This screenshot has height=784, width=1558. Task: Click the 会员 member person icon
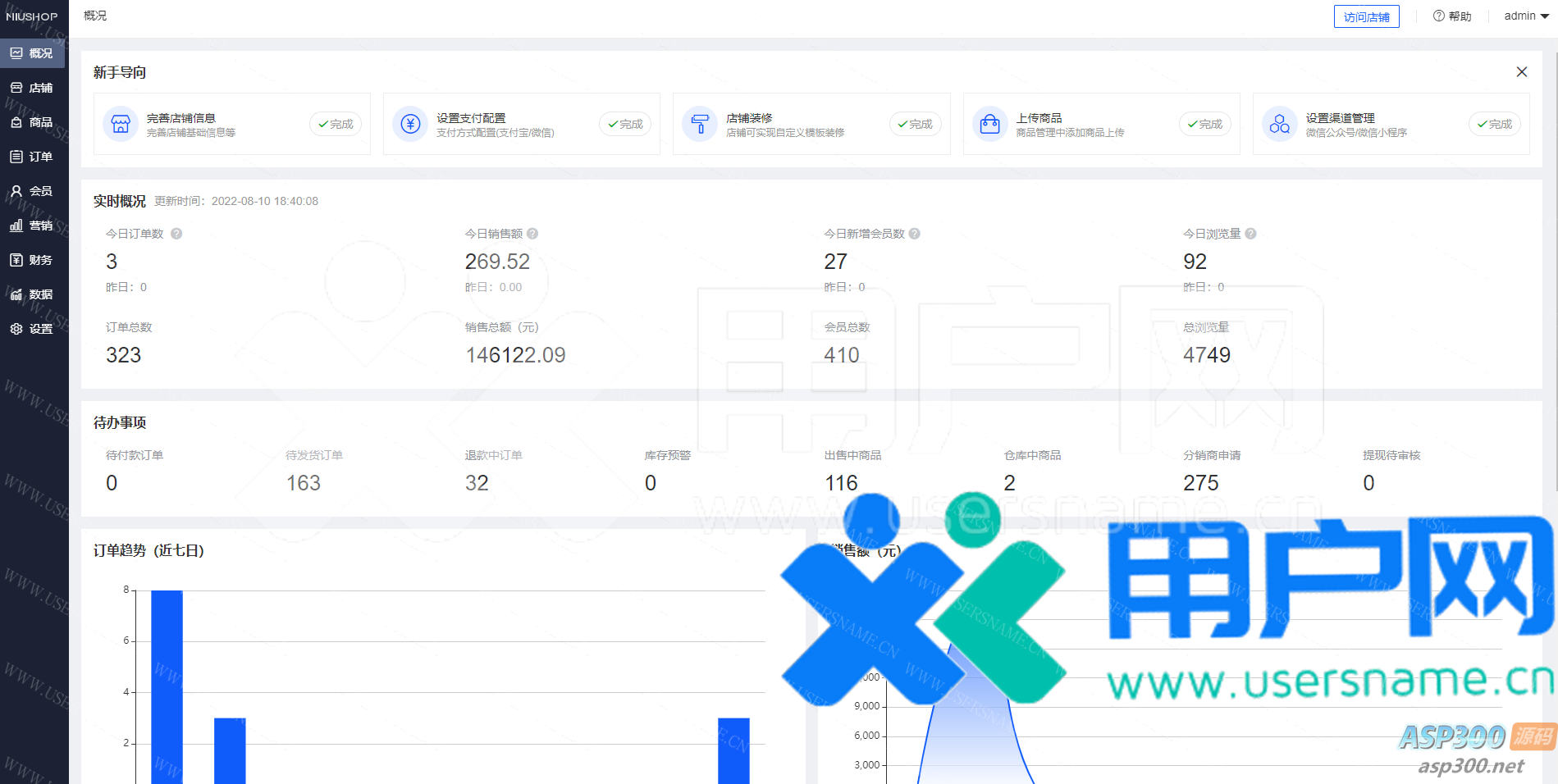[x=16, y=191]
